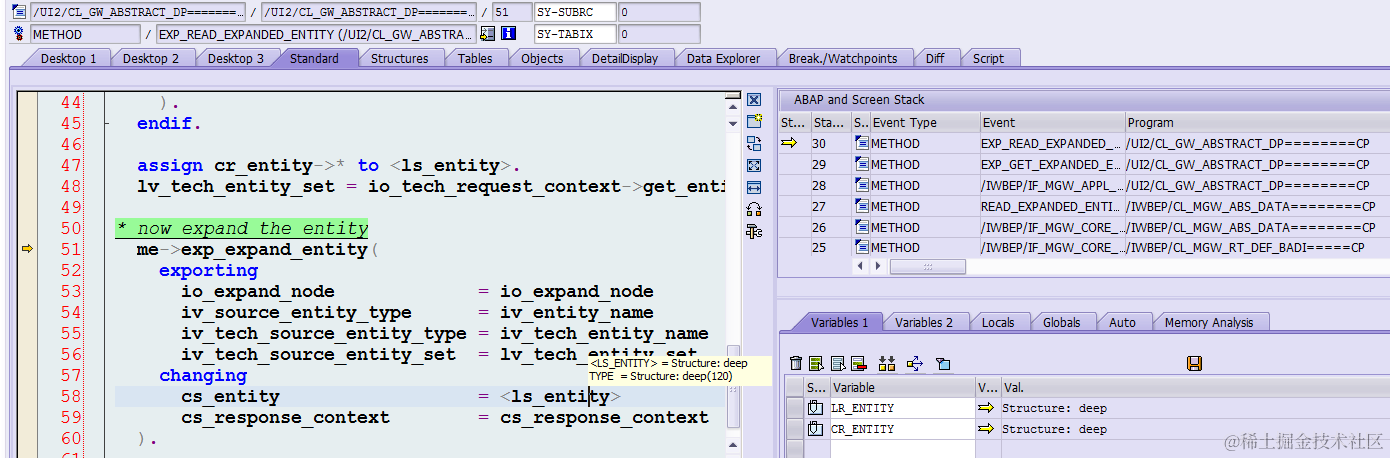This screenshot has width=1390, height=458.
Task: Click the yellow arrow beside CR_ENTITY value
Action: [x=986, y=429]
